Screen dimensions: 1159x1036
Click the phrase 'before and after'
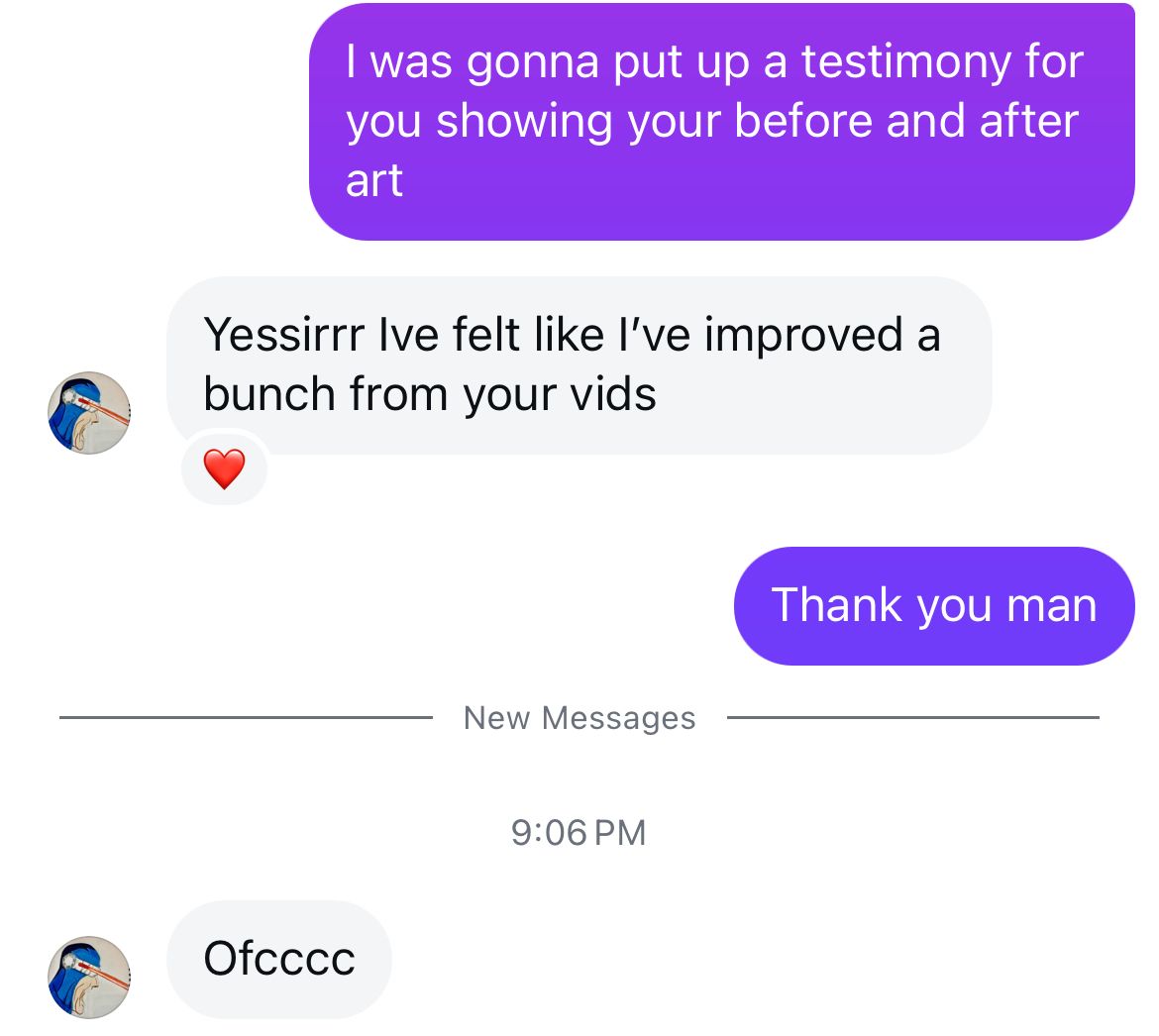pyautogui.click(x=906, y=121)
